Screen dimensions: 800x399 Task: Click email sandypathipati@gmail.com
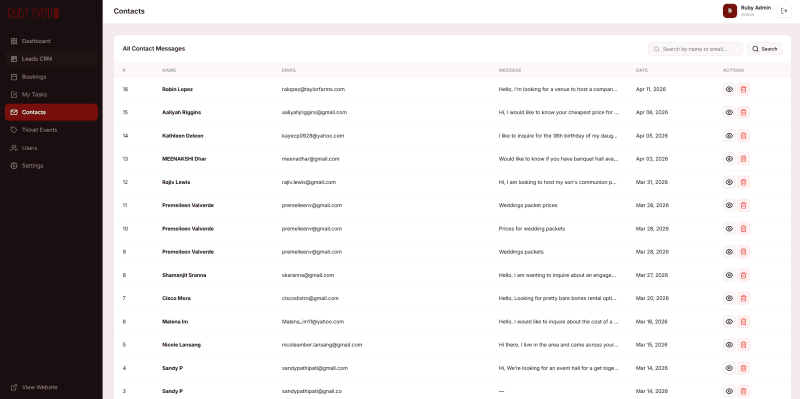pyautogui.click(x=315, y=368)
